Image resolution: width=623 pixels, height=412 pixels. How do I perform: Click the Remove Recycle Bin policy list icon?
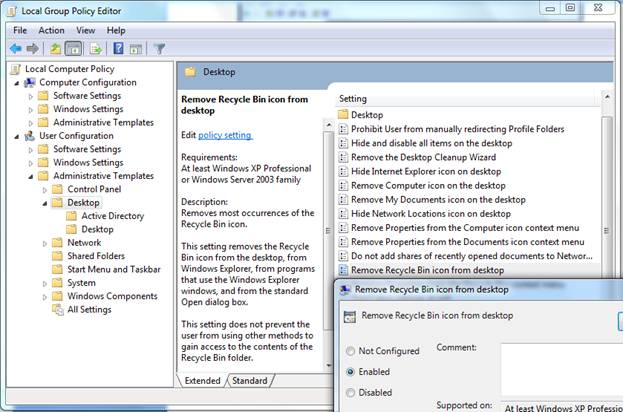click(343, 270)
